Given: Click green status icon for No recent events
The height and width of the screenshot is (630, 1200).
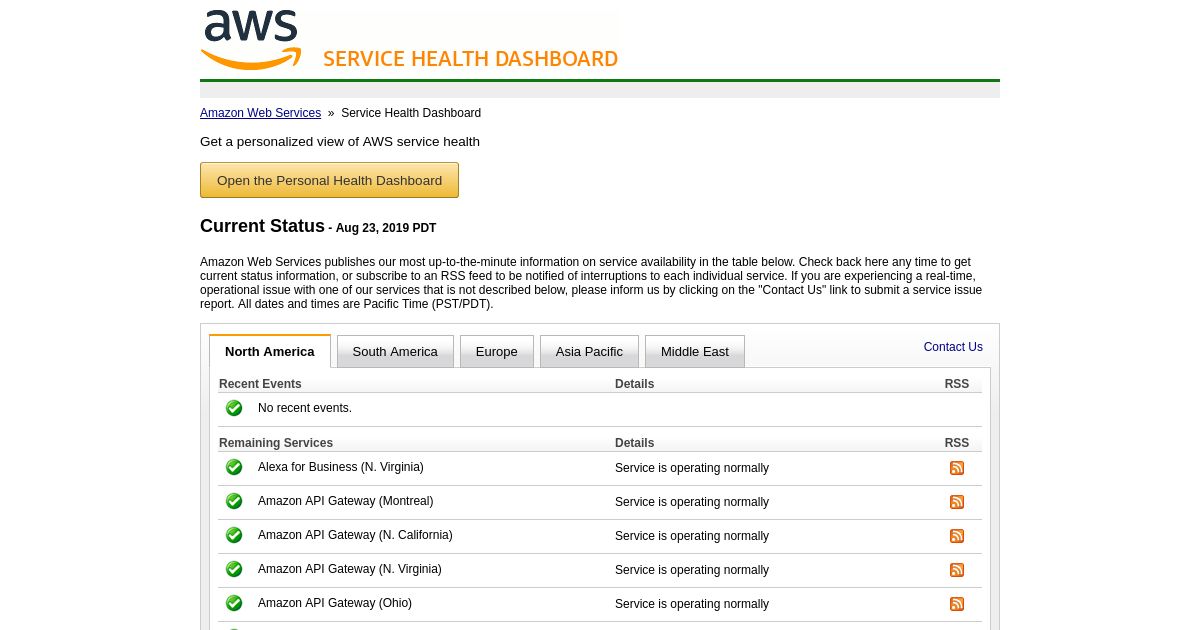Looking at the screenshot, I should (234, 408).
